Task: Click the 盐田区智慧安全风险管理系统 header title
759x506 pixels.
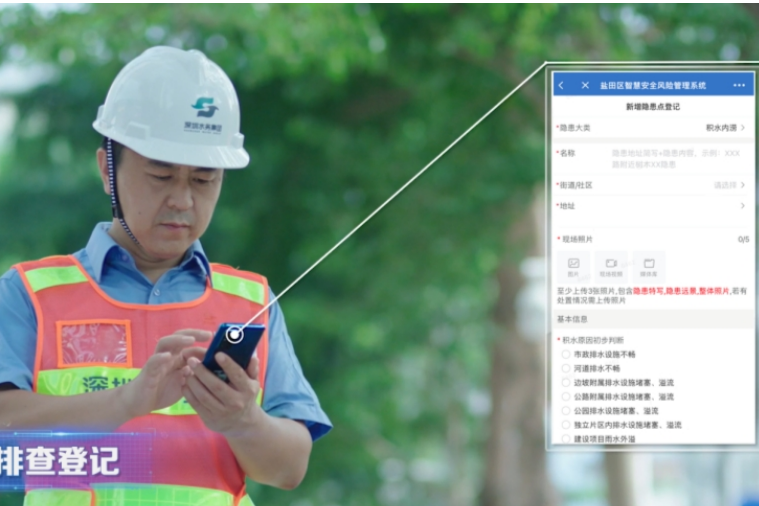Action: click(652, 85)
